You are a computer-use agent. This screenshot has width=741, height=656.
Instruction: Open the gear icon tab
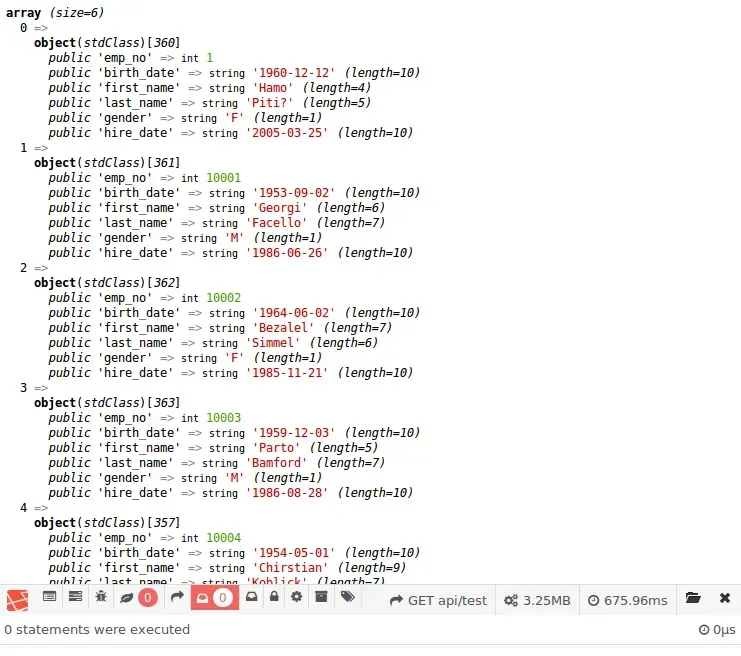[296, 596]
